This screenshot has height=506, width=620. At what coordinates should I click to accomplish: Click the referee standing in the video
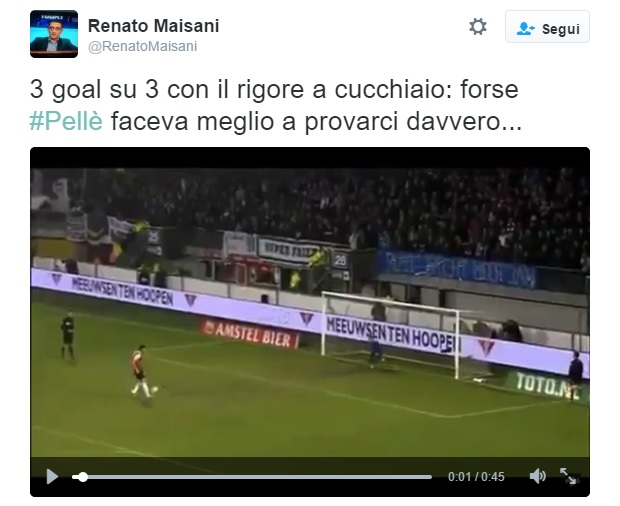(68, 336)
